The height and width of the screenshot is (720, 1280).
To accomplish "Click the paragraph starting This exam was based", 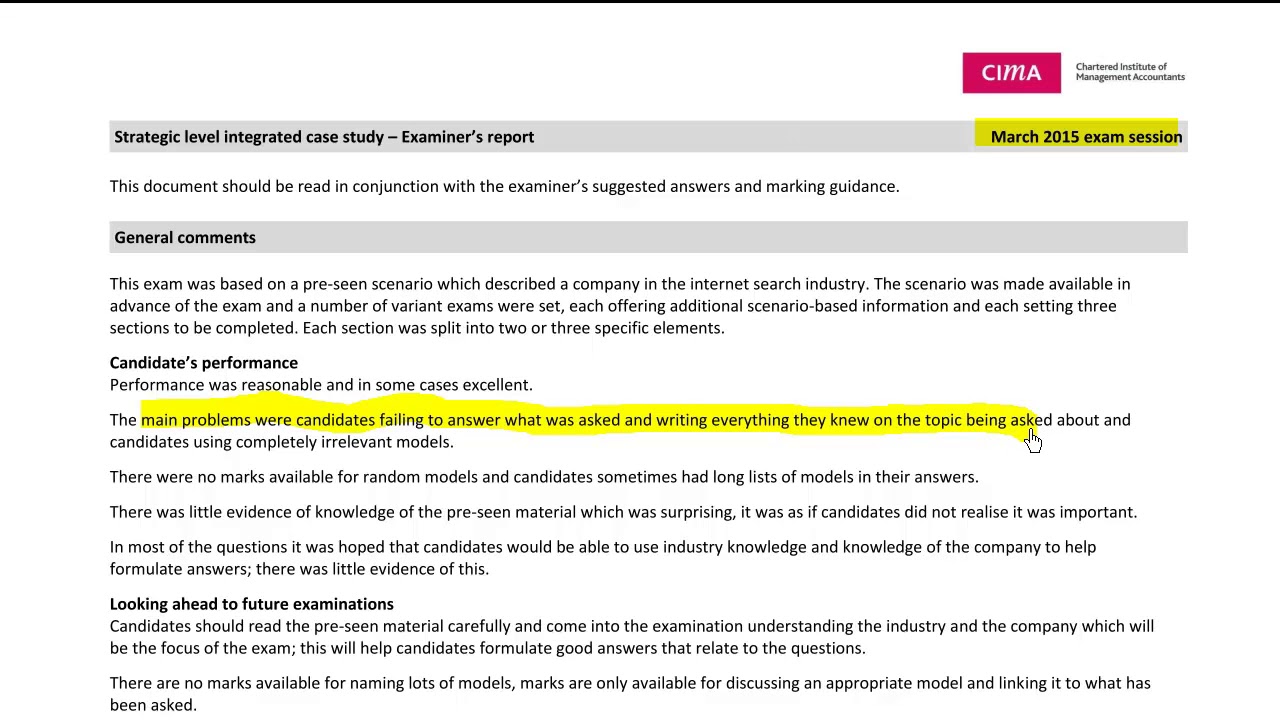I will tap(619, 306).
